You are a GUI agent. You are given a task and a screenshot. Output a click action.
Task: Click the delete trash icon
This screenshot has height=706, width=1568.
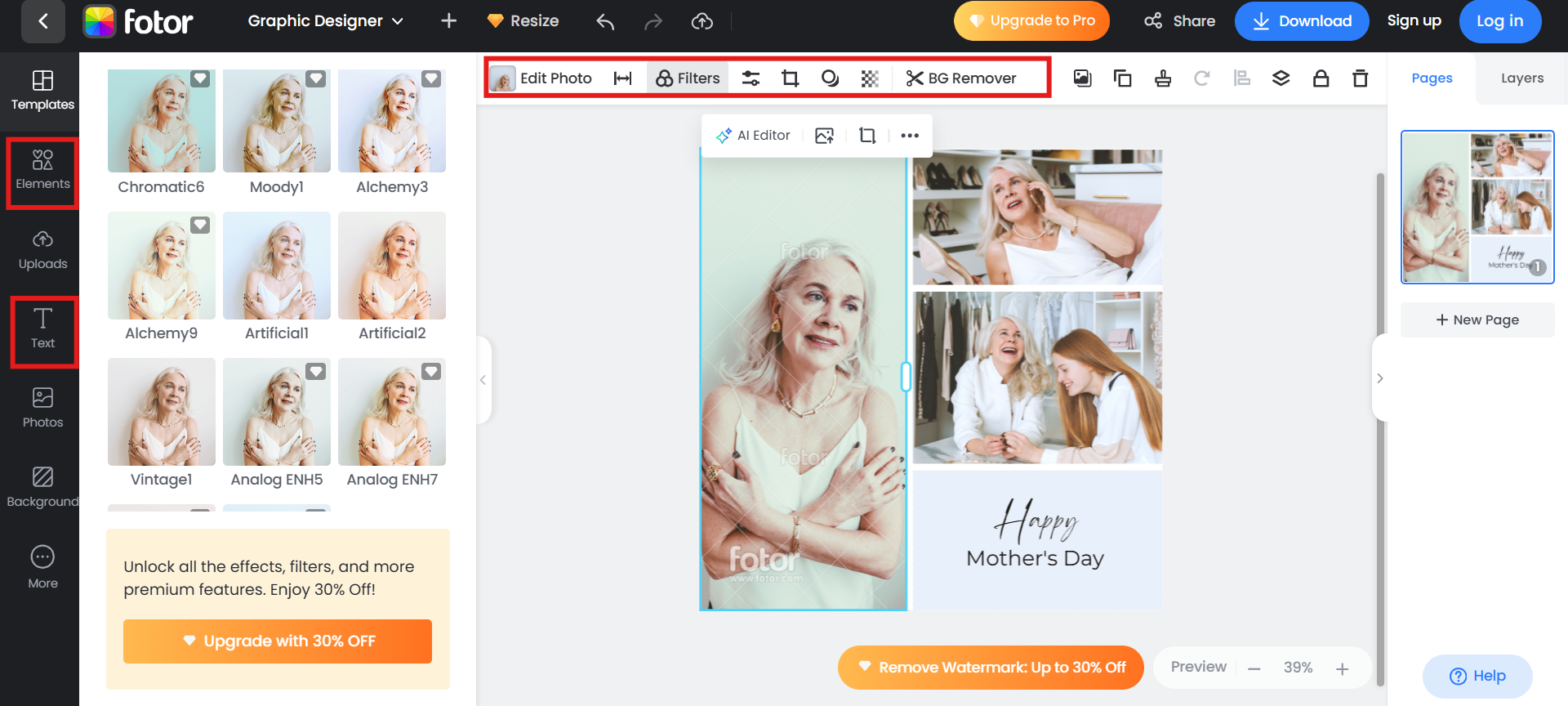1360,78
